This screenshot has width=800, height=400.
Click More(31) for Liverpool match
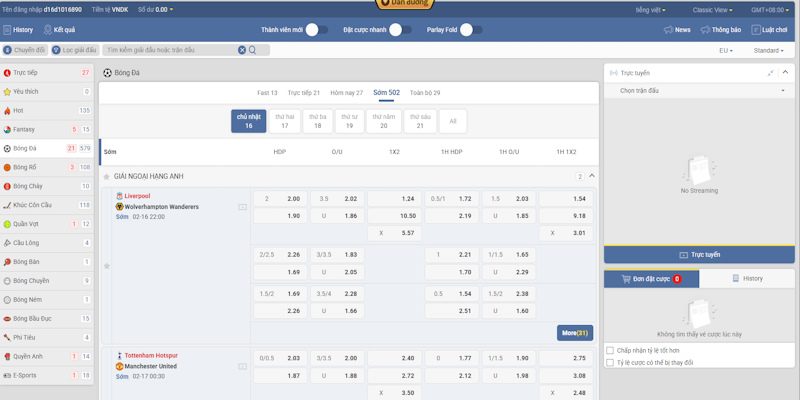coord(575,333)
